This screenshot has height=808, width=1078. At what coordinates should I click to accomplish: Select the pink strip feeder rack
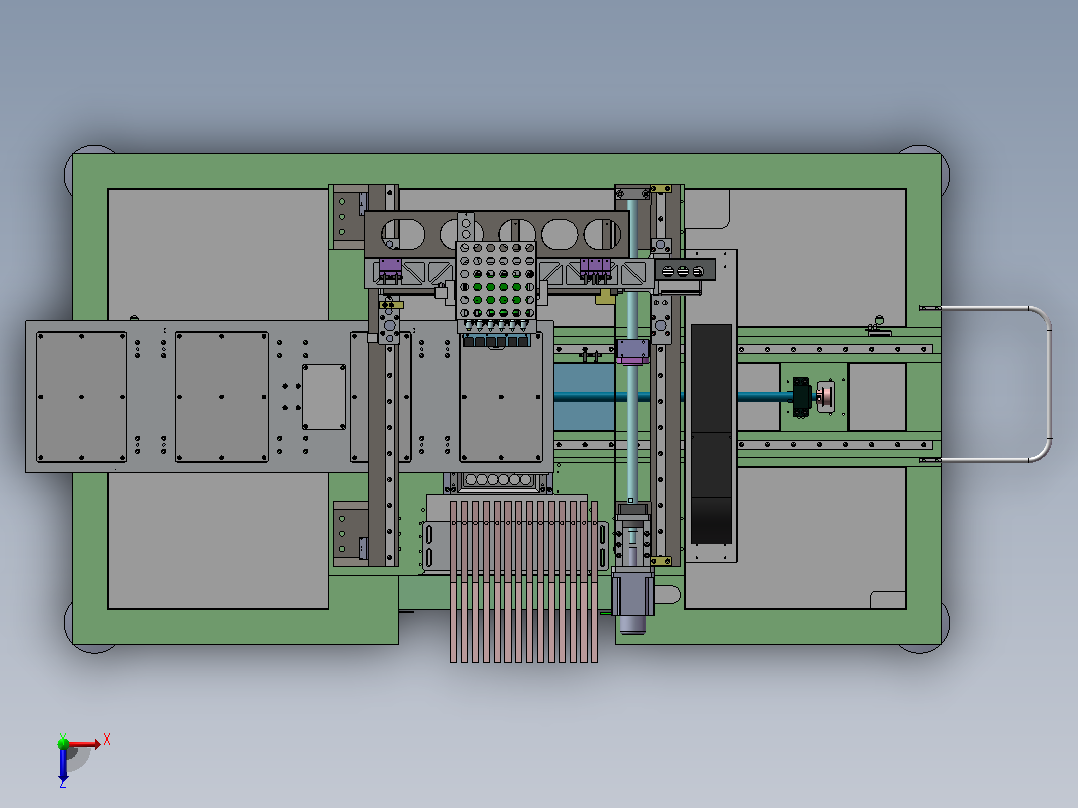point(523,581)
